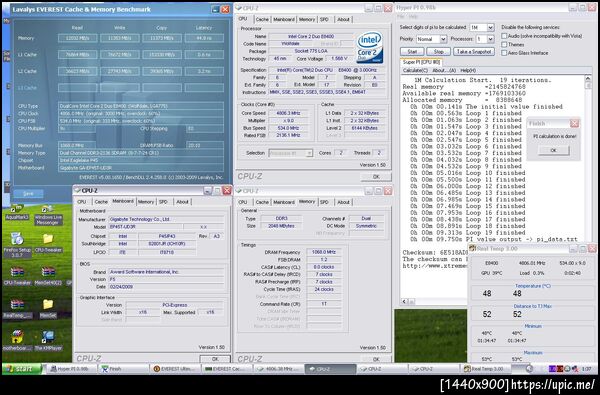Open the About tab in CPU-Z Mainboard window
This screenshot has width=600, height=395.
(182, 202)
